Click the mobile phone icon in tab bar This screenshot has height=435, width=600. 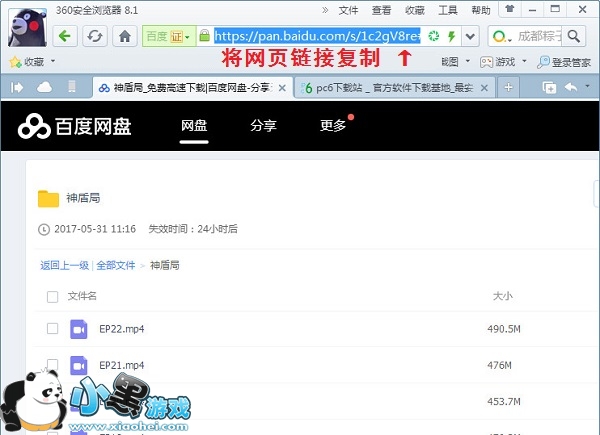[x=72, y=87]
